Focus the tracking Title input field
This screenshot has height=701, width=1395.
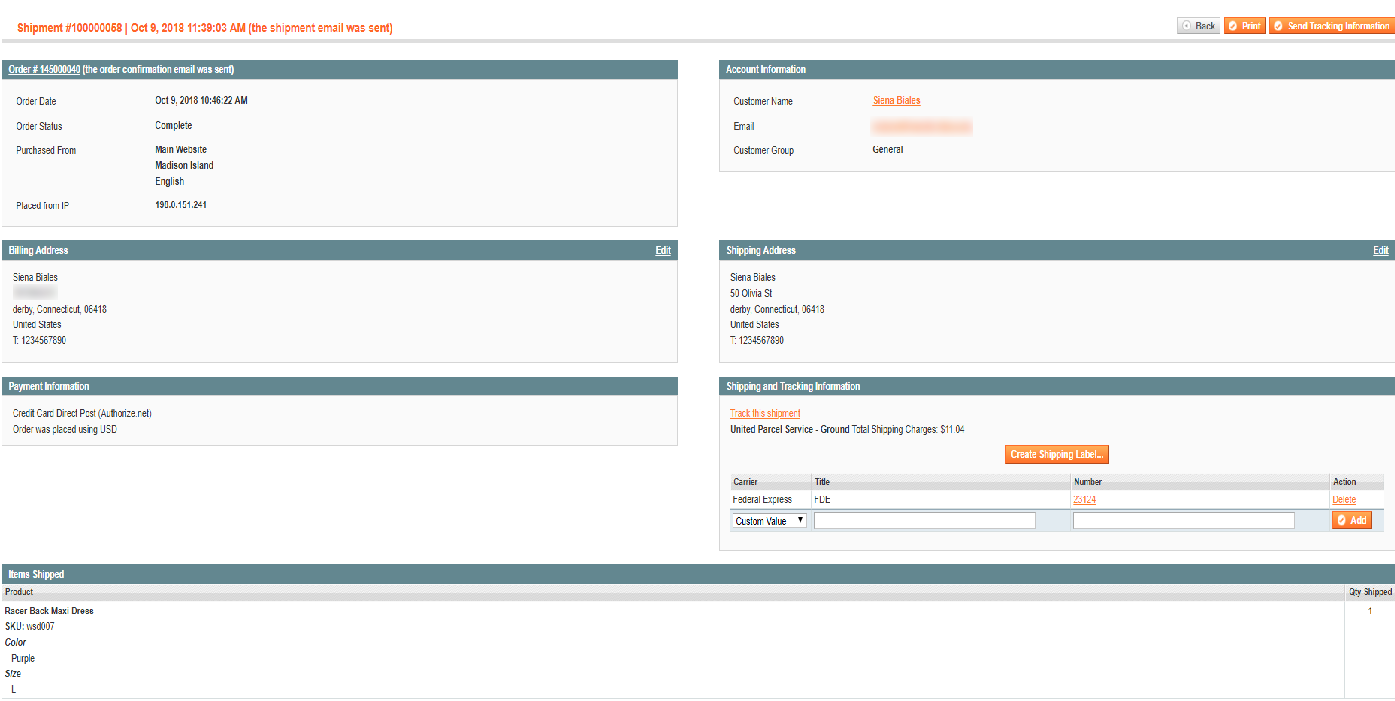924,521
